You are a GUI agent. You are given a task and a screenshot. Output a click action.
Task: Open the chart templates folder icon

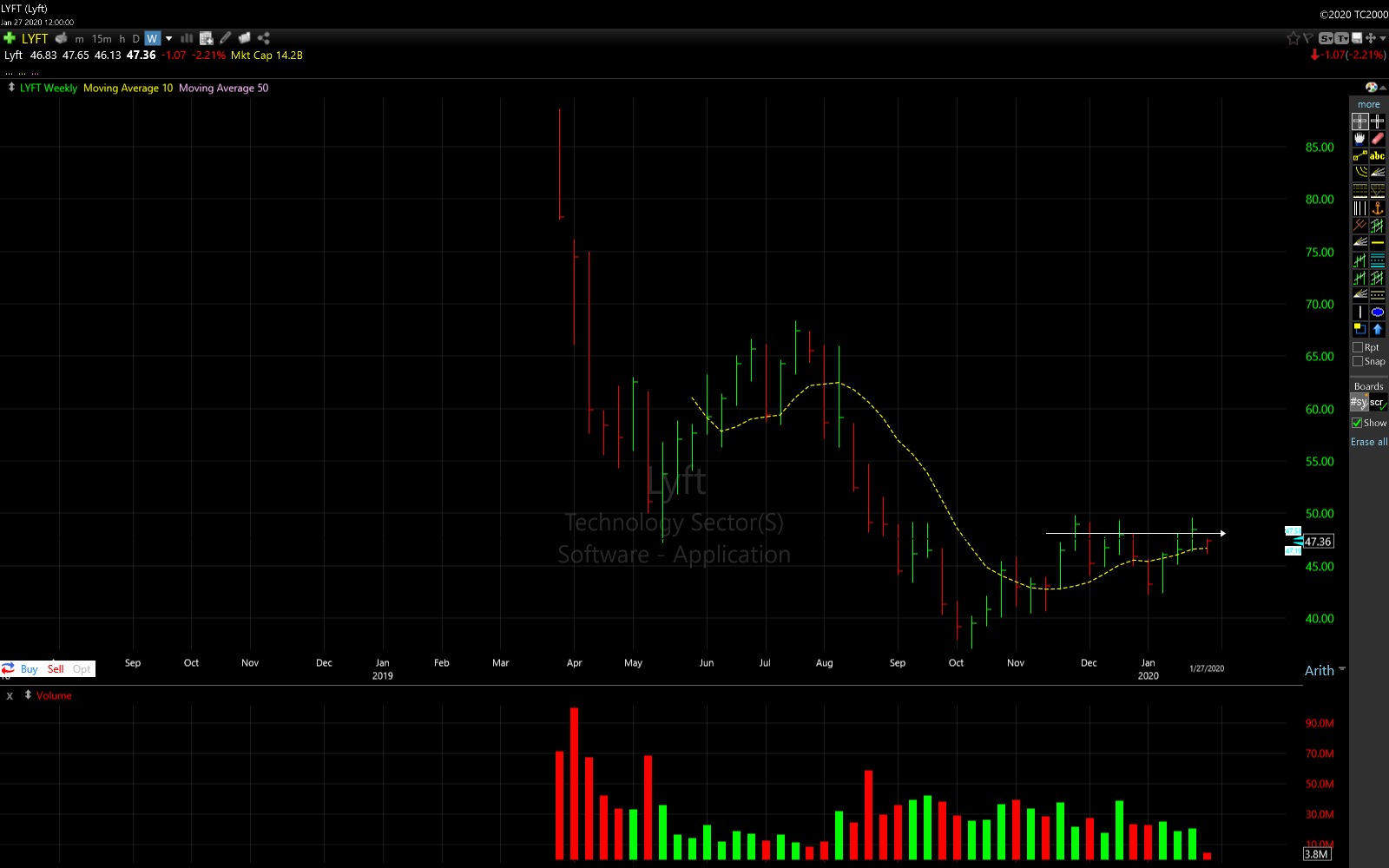245,38
